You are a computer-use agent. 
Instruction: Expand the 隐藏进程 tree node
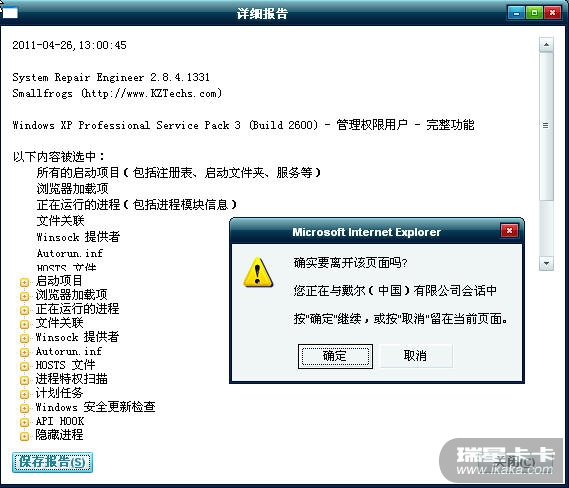[24, 436]
